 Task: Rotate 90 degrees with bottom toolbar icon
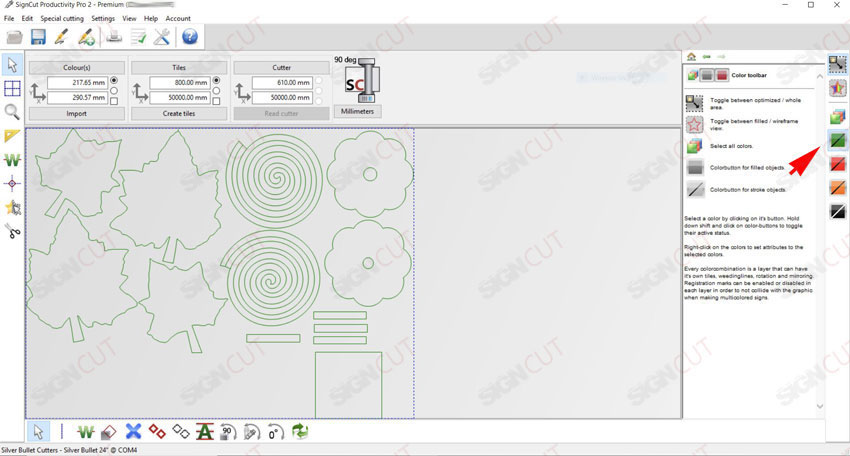pos(228,432)
